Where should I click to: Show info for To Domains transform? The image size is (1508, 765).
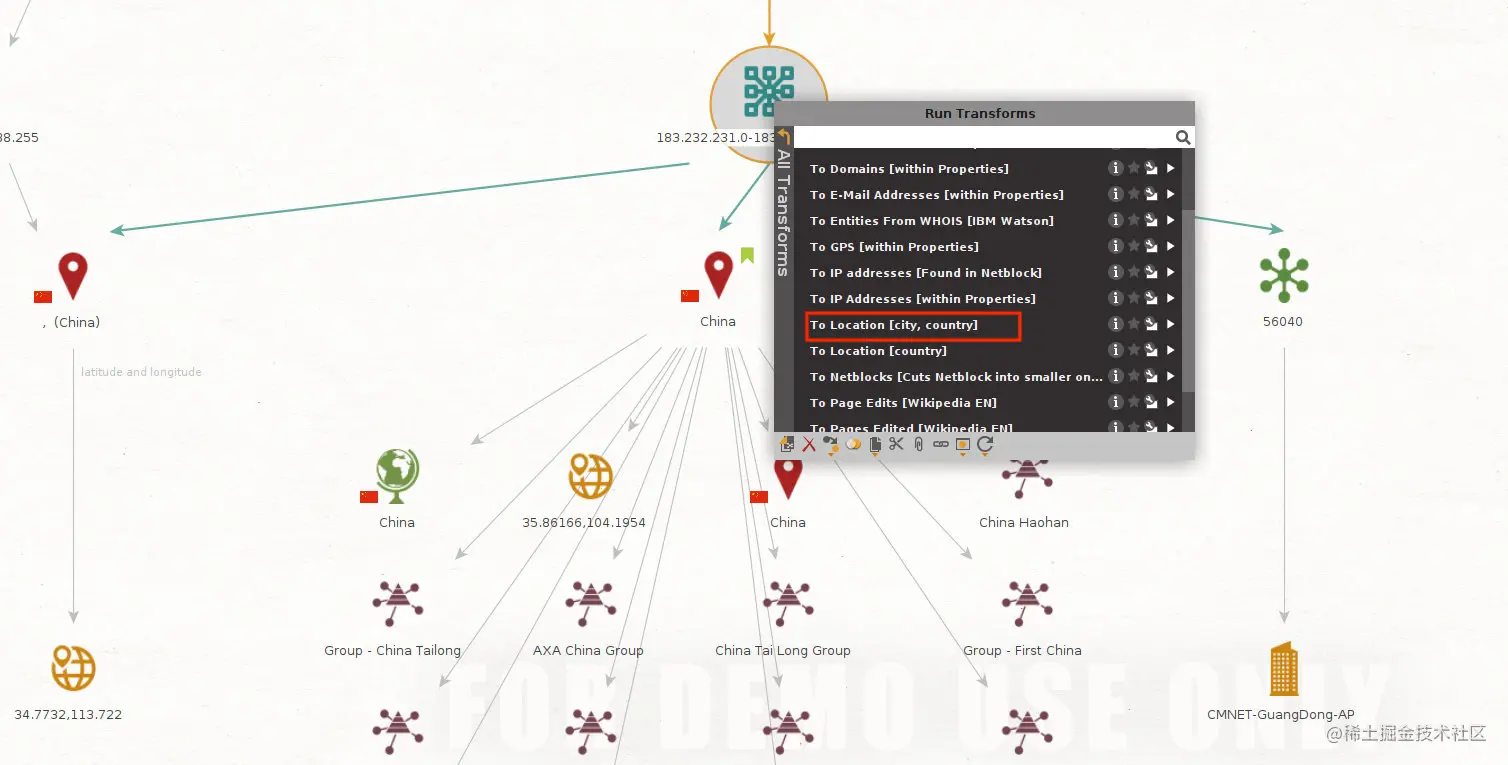point(1116,168)
